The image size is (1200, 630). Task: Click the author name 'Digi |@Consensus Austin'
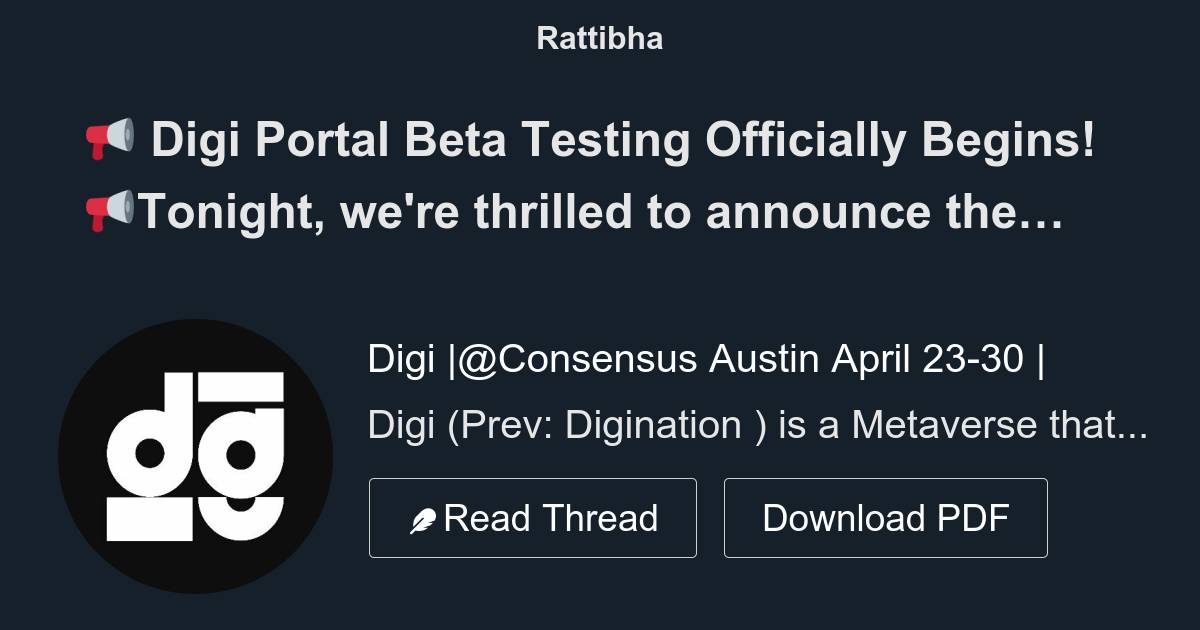pyautogui.click(x=600, y=360)
